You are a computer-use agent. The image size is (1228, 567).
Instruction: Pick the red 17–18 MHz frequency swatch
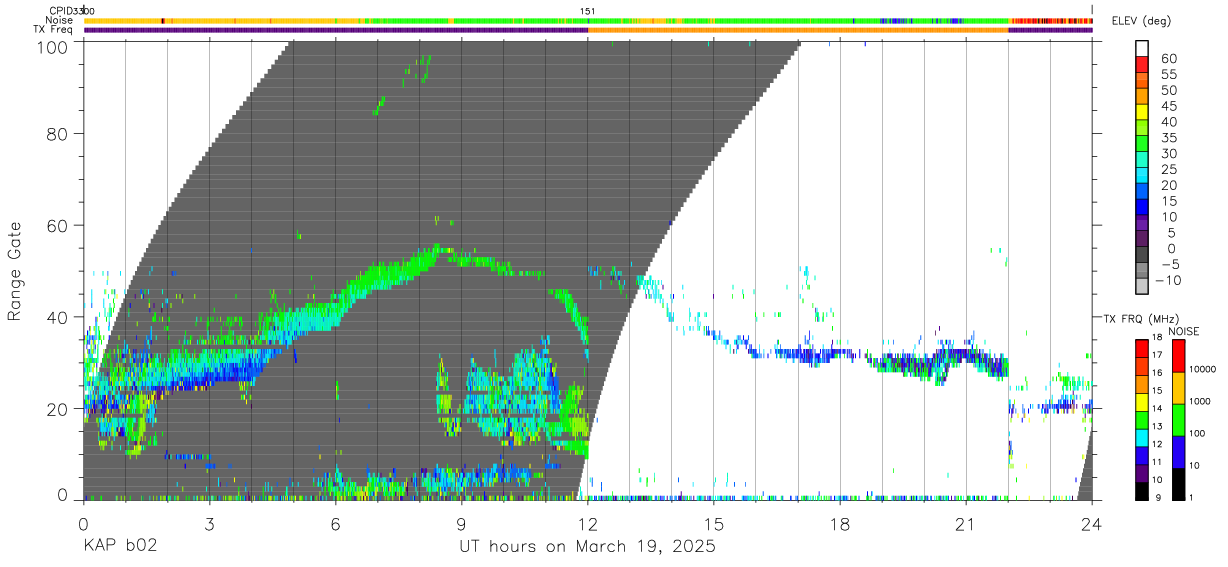[x=1142, y=349]
